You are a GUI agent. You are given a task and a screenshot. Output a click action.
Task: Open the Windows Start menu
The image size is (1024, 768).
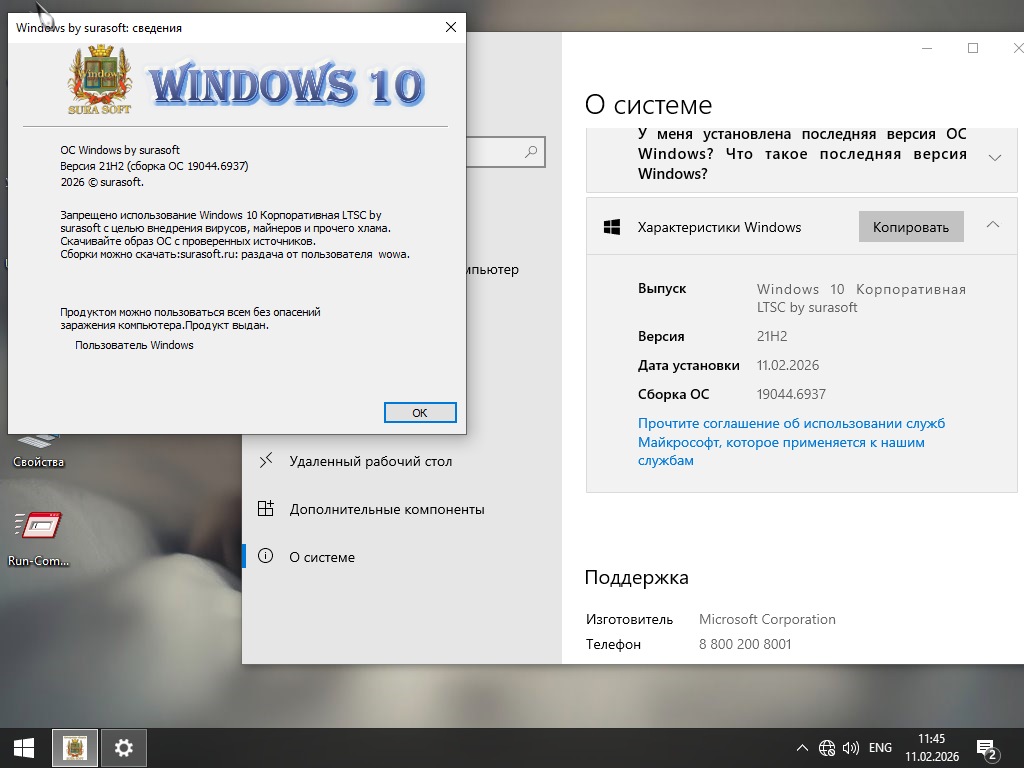[x=24, y=748]
